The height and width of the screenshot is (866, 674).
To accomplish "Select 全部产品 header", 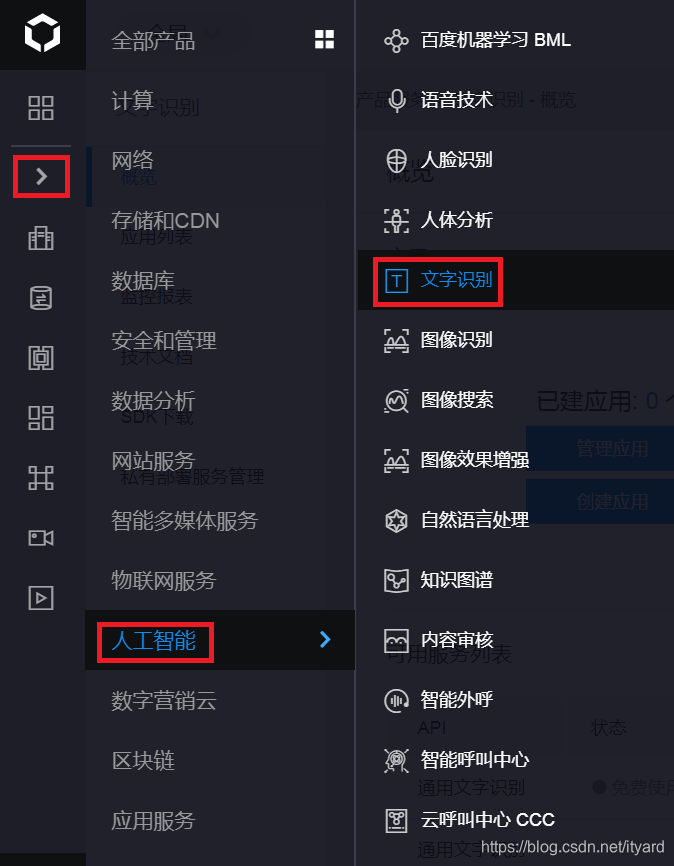I will [x=153, y=40].
